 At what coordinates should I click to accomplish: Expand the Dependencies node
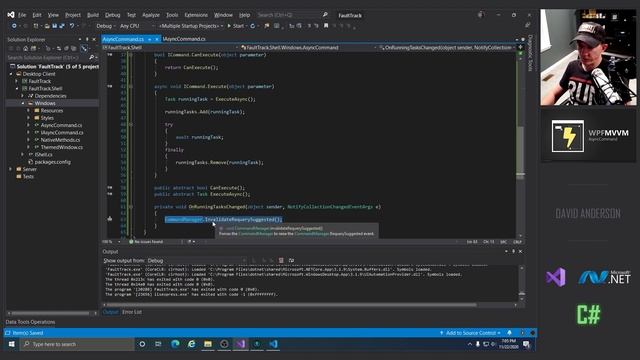tap(23, 96)
